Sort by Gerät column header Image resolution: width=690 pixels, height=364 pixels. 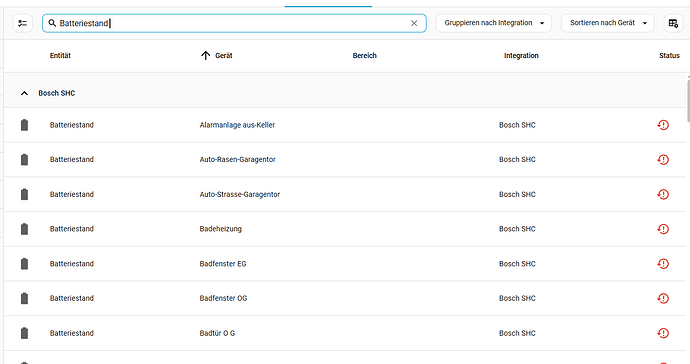tap(224, 55)
